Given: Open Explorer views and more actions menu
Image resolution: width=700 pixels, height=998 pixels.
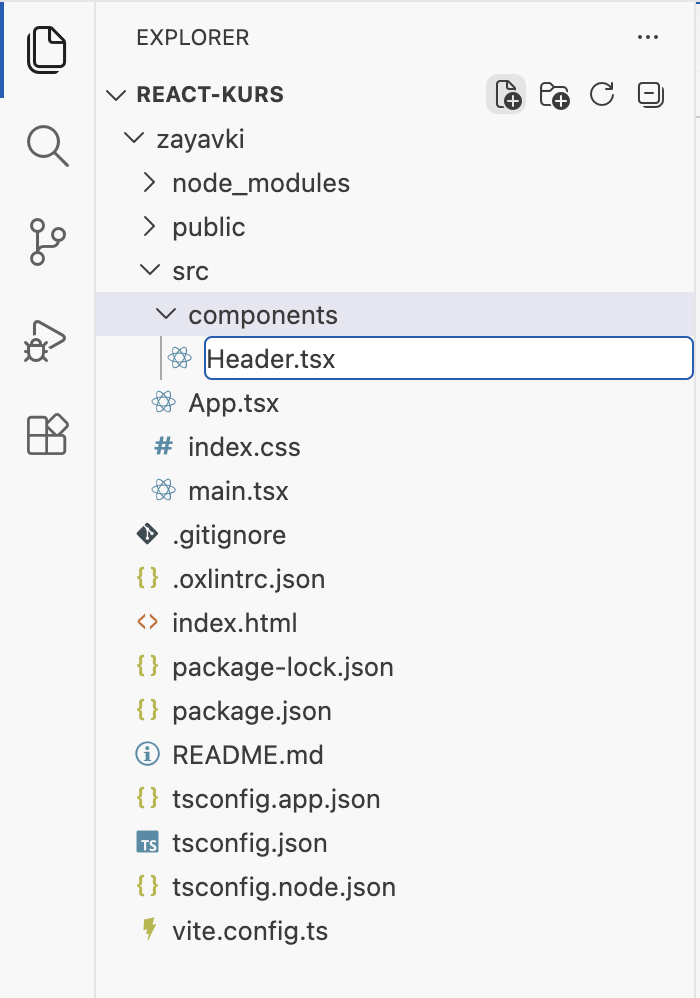Looking at the screenshot, I should click(x=648, y=37).
